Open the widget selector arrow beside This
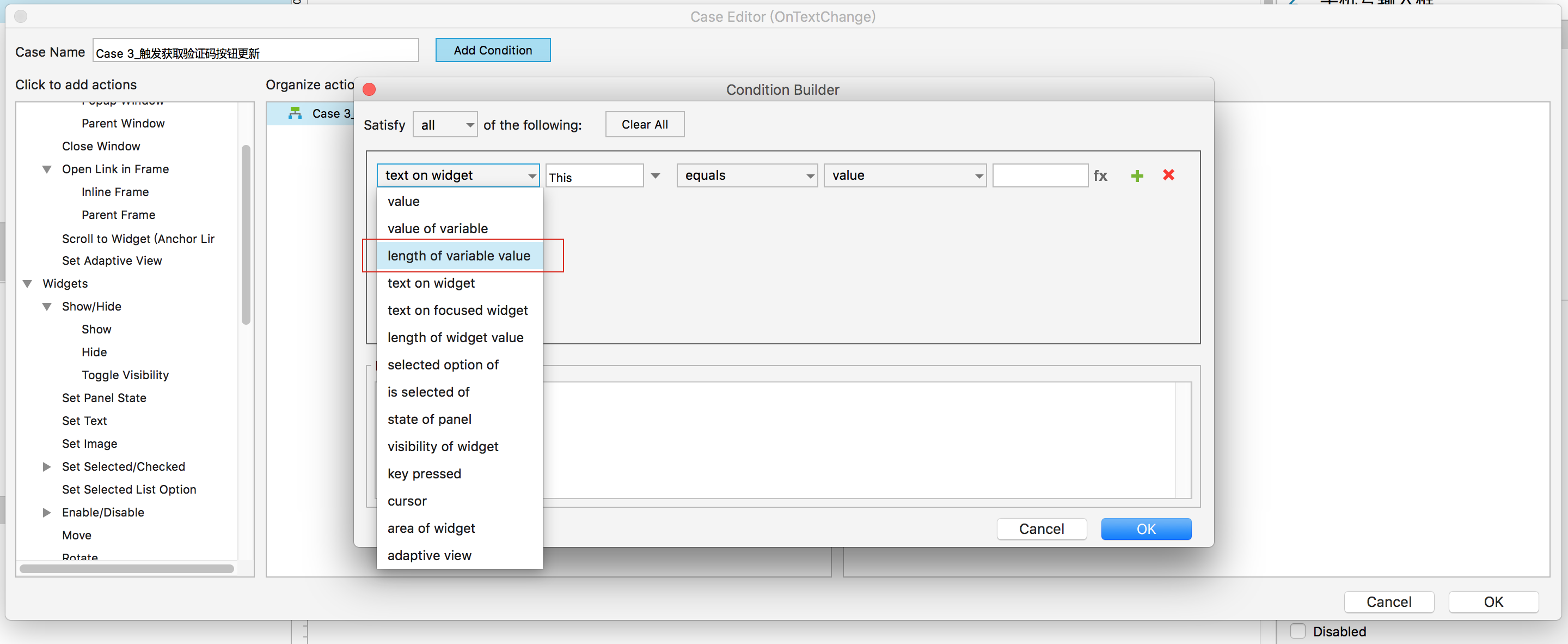 click(x=656, y=176)
